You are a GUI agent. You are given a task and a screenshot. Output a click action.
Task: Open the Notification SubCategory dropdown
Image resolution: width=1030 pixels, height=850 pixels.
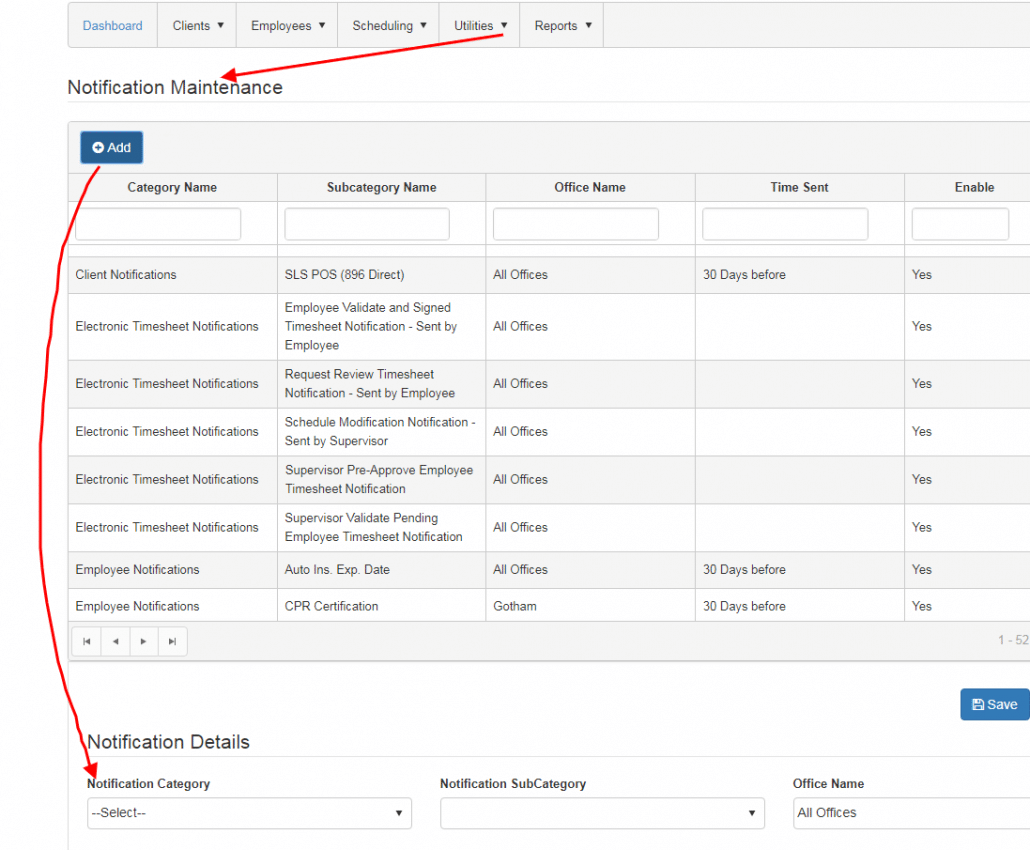tap(602, 813)
